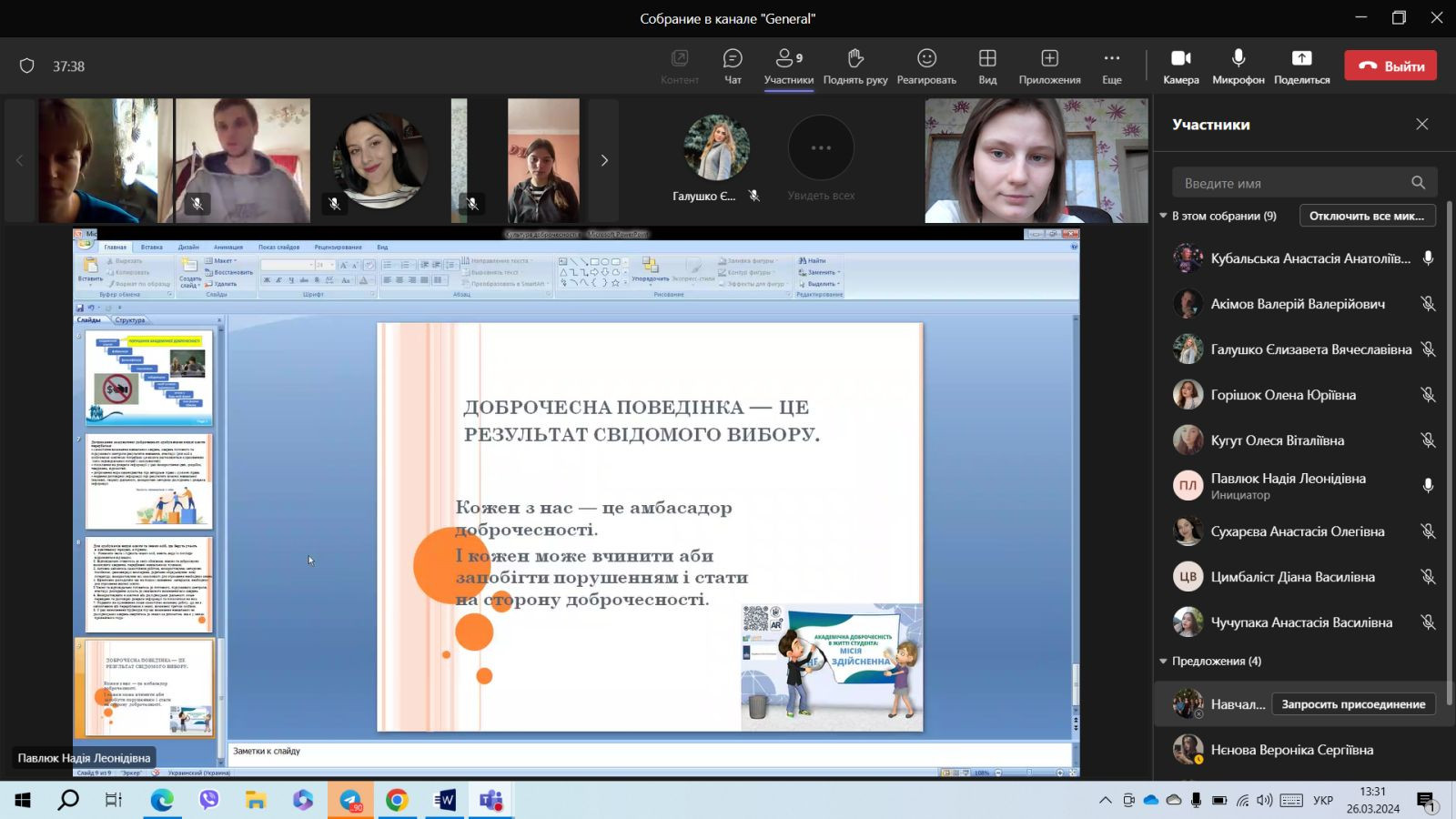Open the View layout options

pos(987,66)
